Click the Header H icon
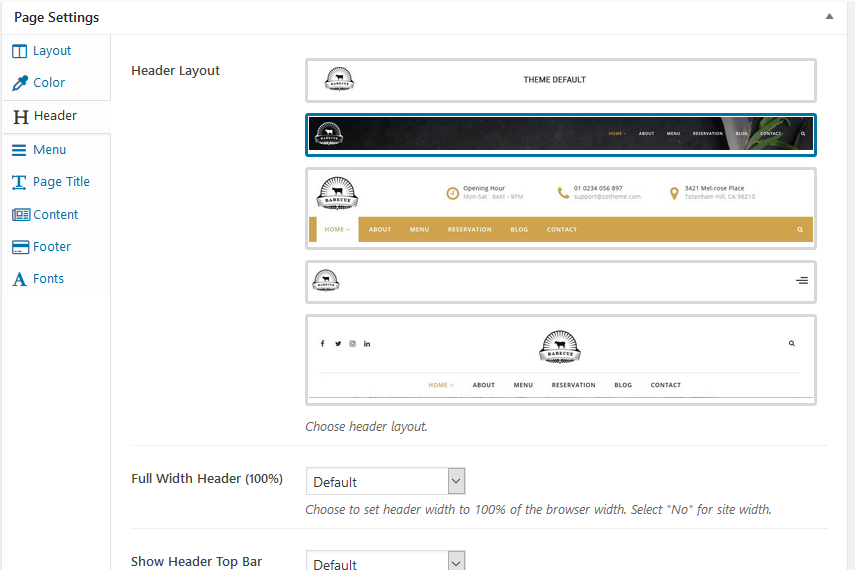The image size is (855, 570). point(20,116)
